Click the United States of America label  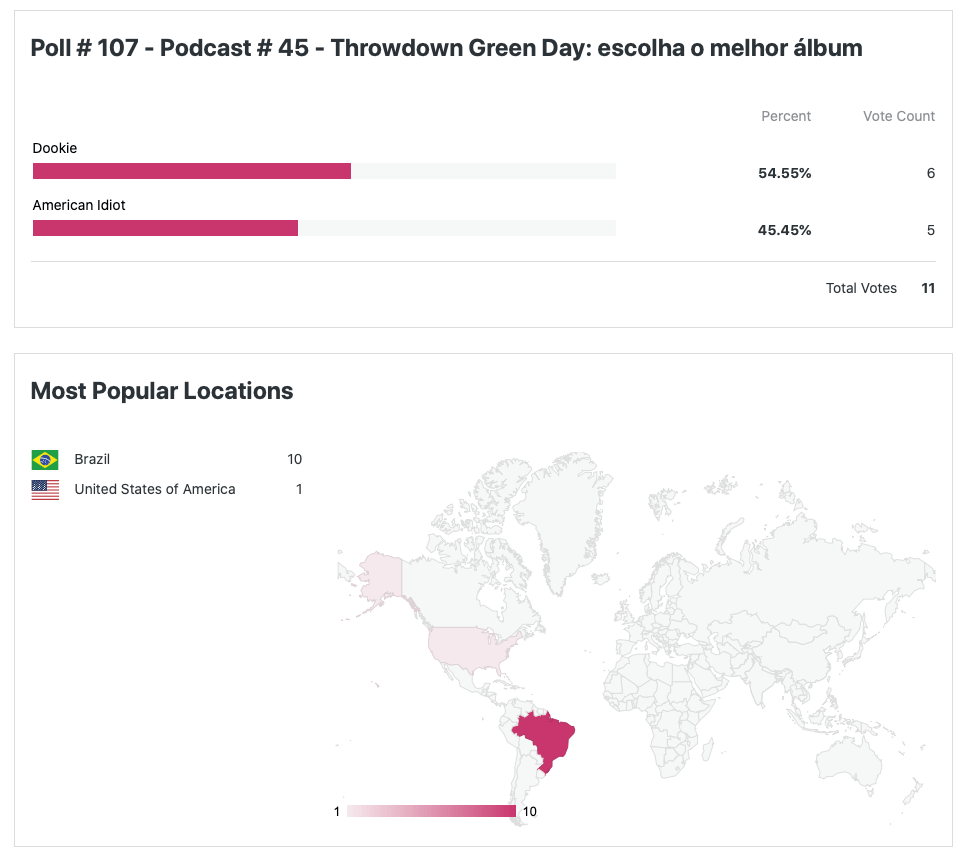click(155, 490)
